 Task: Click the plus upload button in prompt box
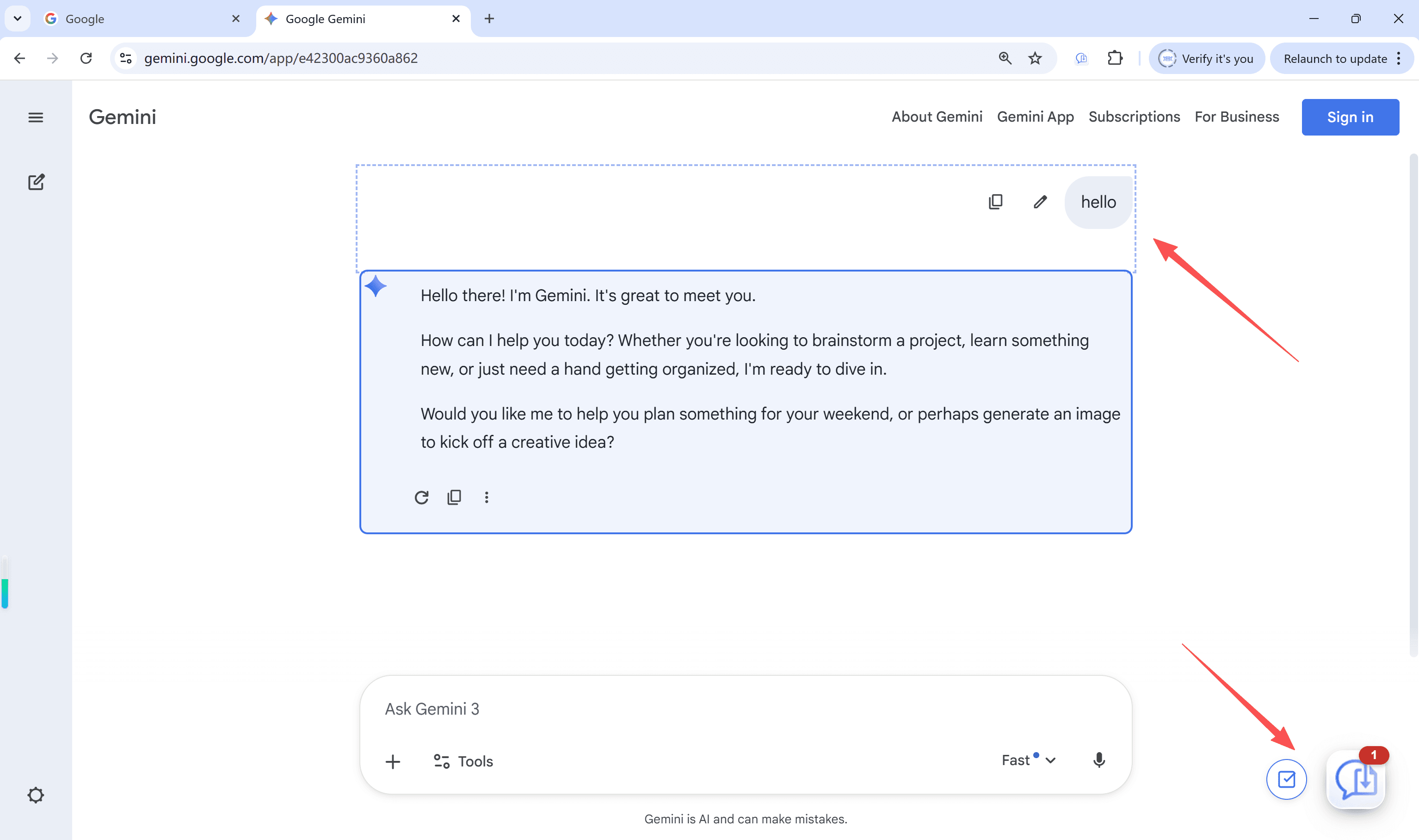coord(393,761)
